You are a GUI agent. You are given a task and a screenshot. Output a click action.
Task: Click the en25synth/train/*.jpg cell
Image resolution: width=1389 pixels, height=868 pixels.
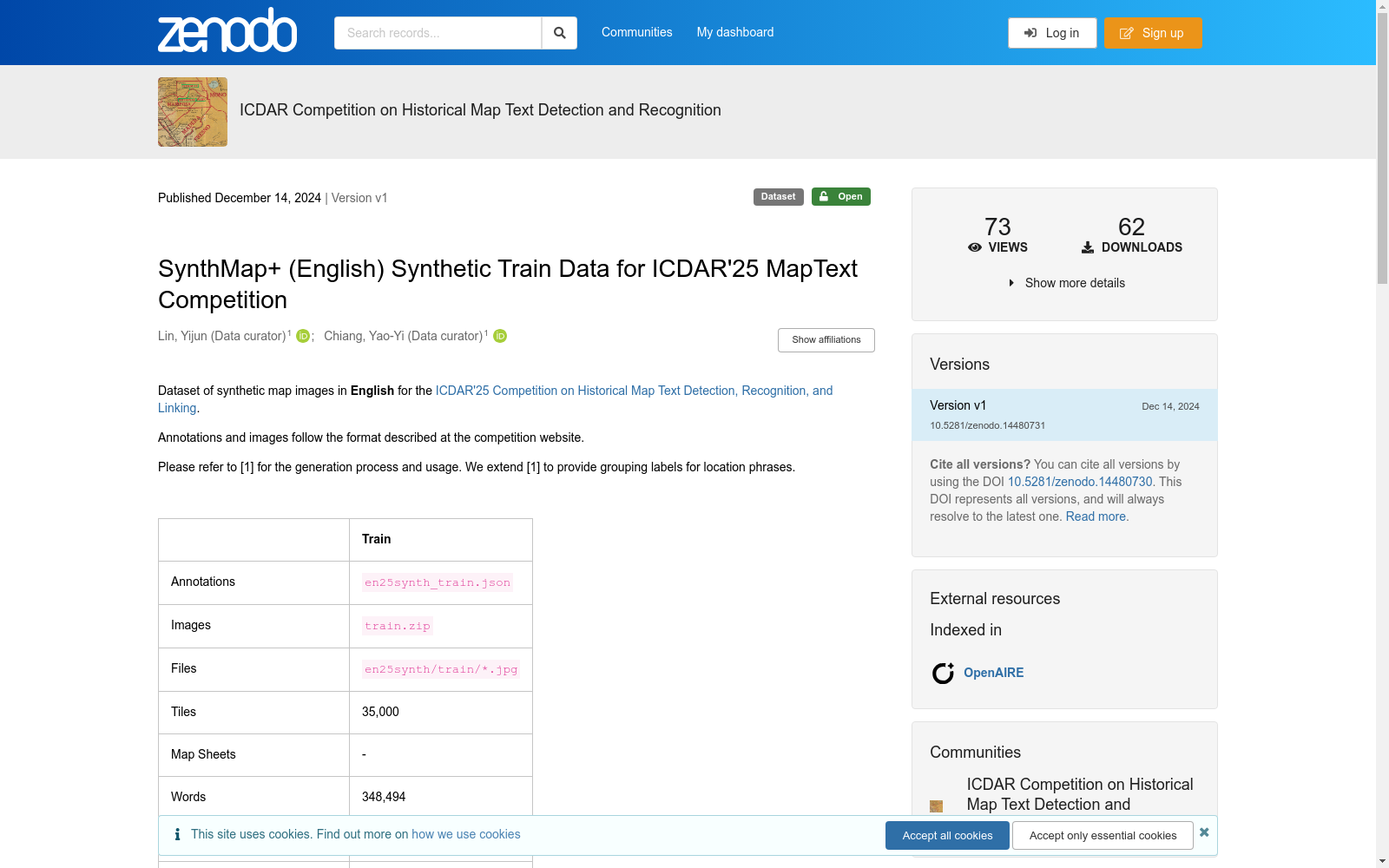coord(441,669)
